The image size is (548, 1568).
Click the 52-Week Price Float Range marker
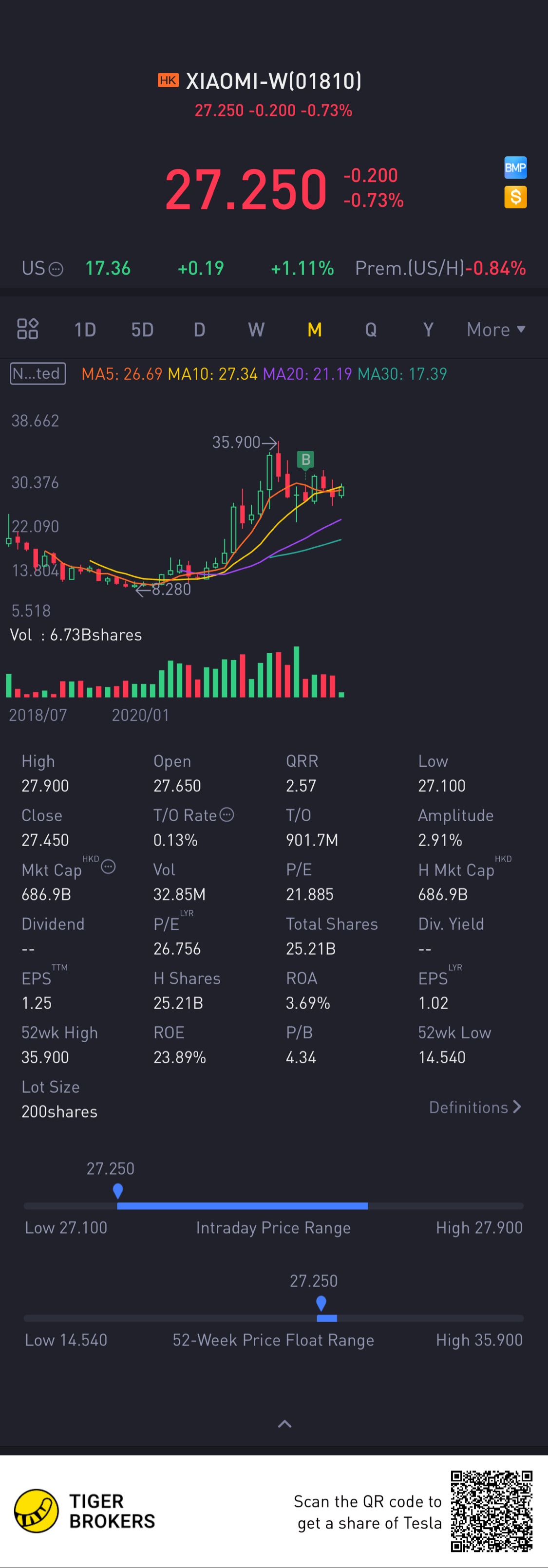click(x=321, y=1303)
